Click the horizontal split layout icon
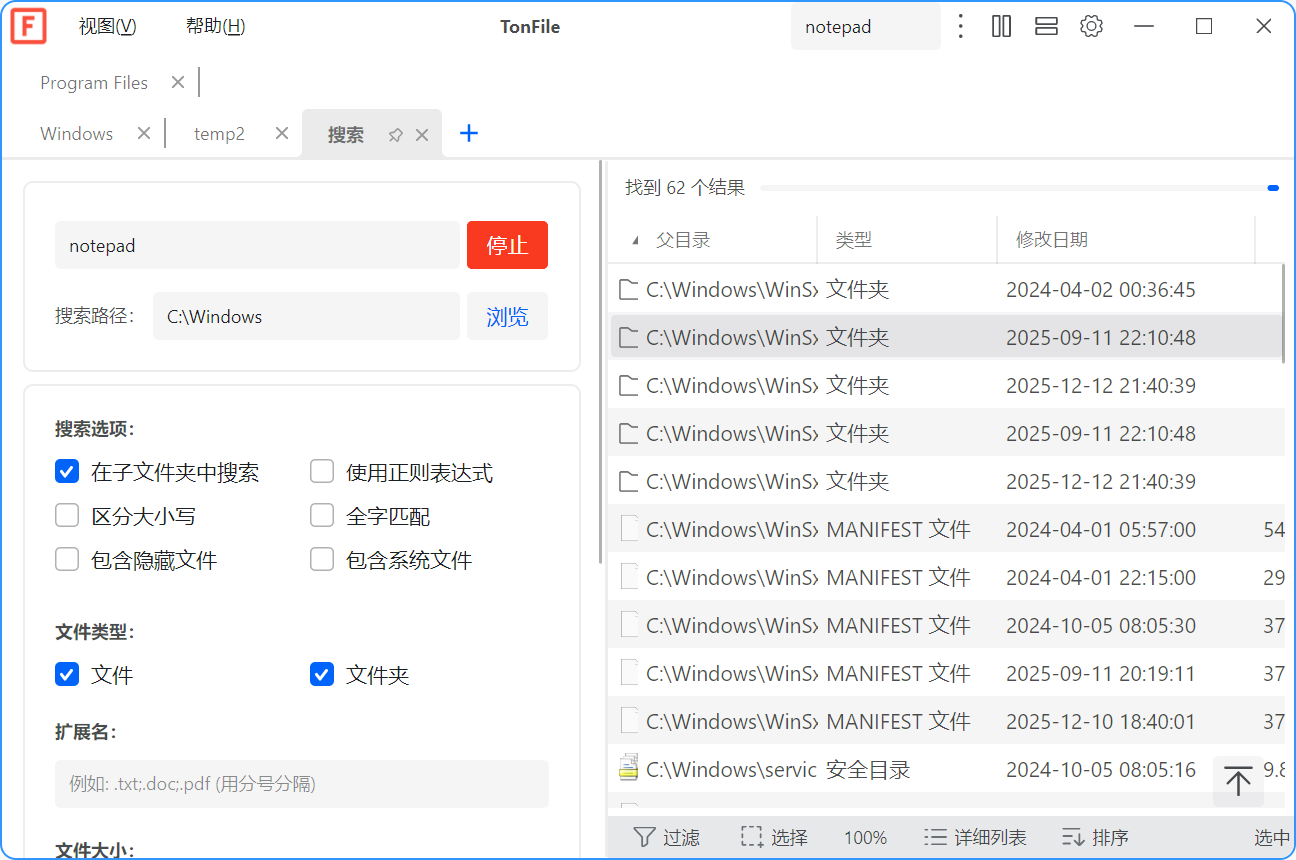The width and height of the screenshot is (1296, 860). tap(1046, 25)
